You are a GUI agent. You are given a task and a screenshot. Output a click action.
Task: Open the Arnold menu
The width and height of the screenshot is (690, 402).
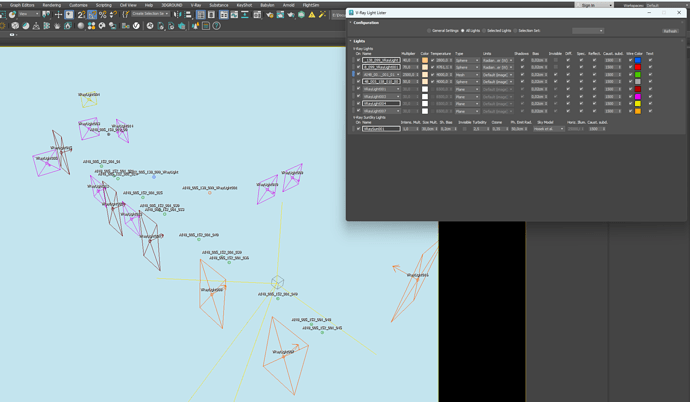[x=289, y=5]
